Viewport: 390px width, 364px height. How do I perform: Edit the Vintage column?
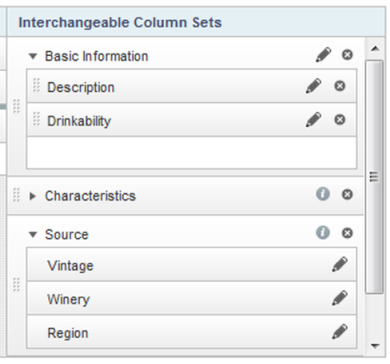340,264
